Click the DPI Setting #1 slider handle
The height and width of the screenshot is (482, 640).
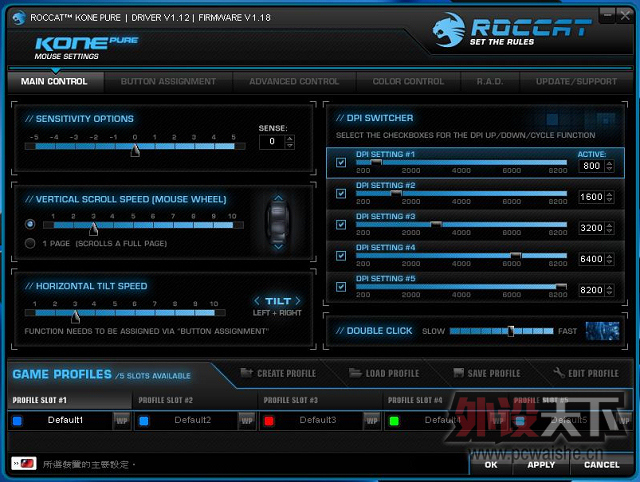point(376,162)
